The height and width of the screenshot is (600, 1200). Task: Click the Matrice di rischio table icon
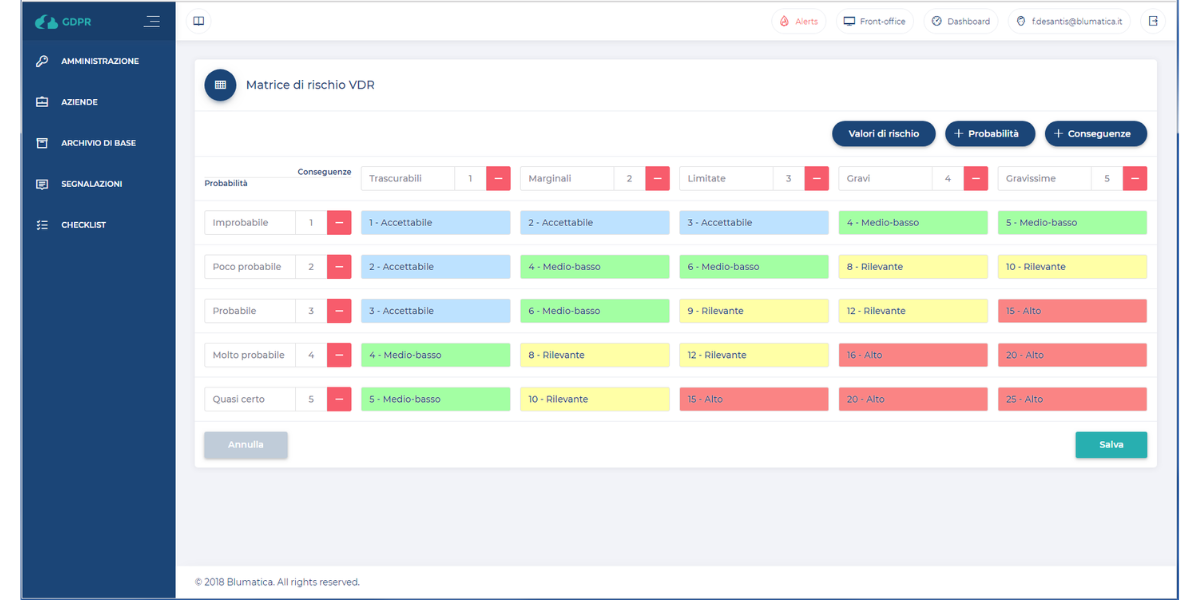[220, 85]
